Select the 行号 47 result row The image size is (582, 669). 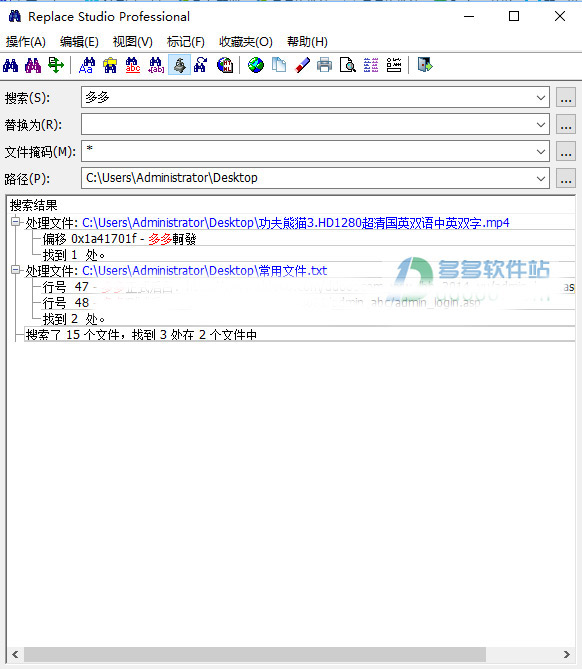pos(308,287)
